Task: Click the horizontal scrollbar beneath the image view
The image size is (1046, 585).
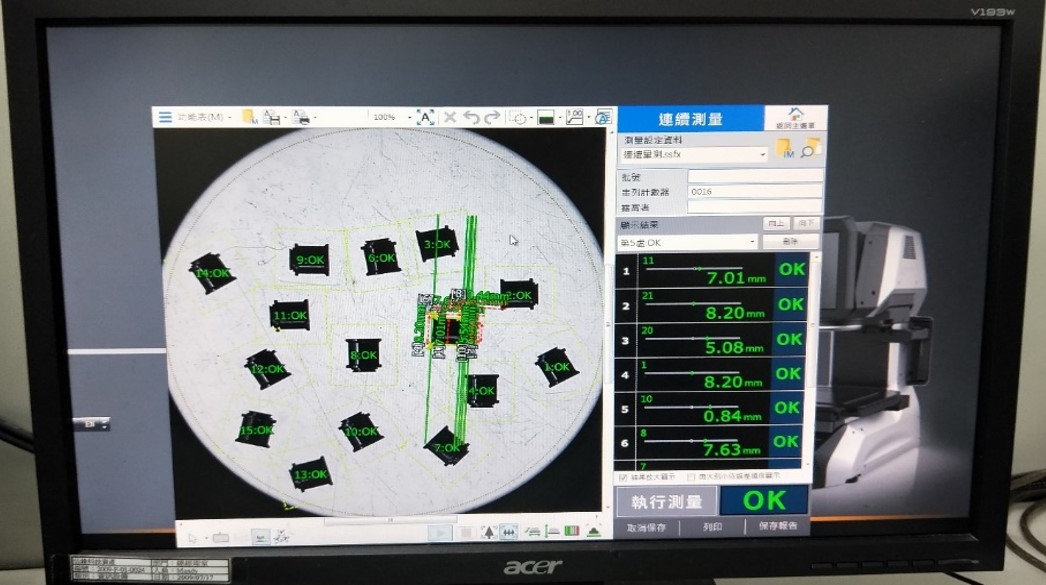Action: point(390,521)
